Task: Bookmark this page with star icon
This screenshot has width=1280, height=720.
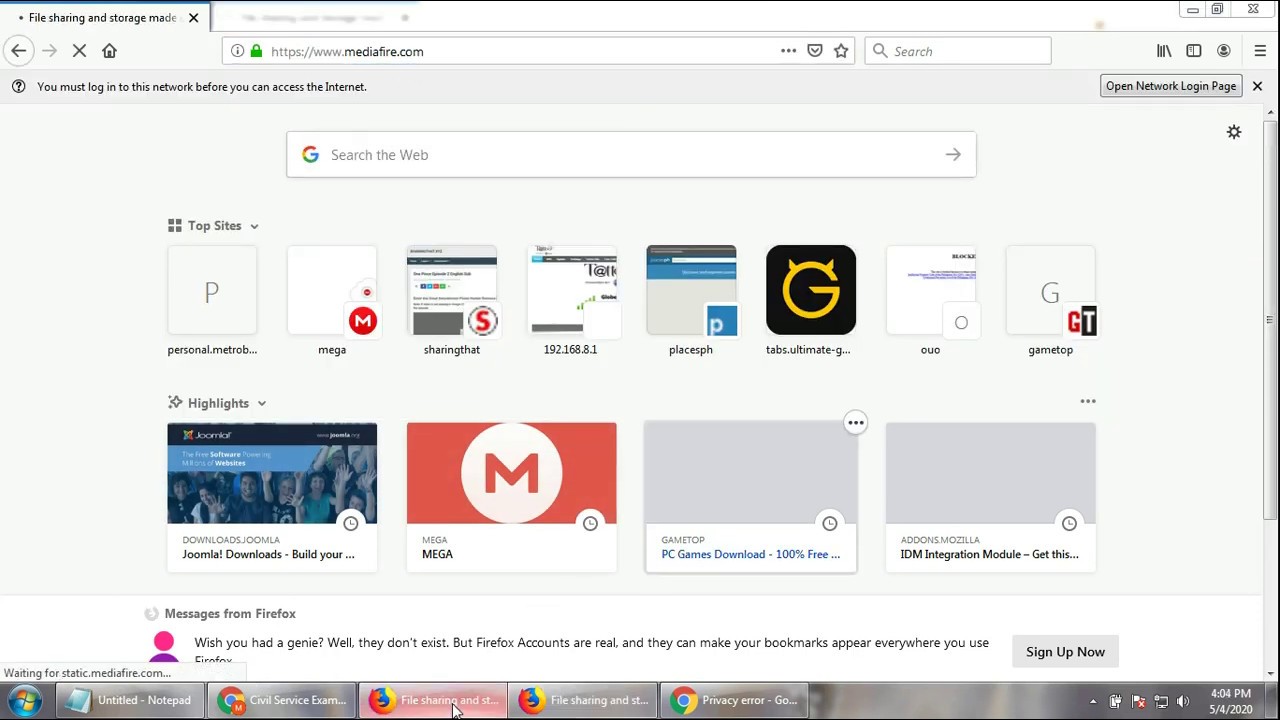Action: tap(841, 51)
